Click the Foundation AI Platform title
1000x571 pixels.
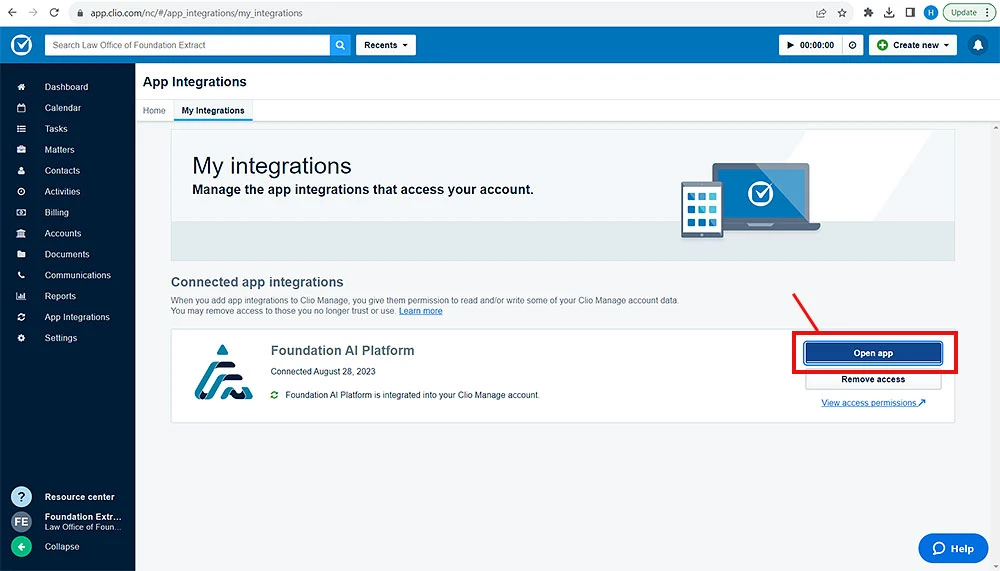pos(342,350)
